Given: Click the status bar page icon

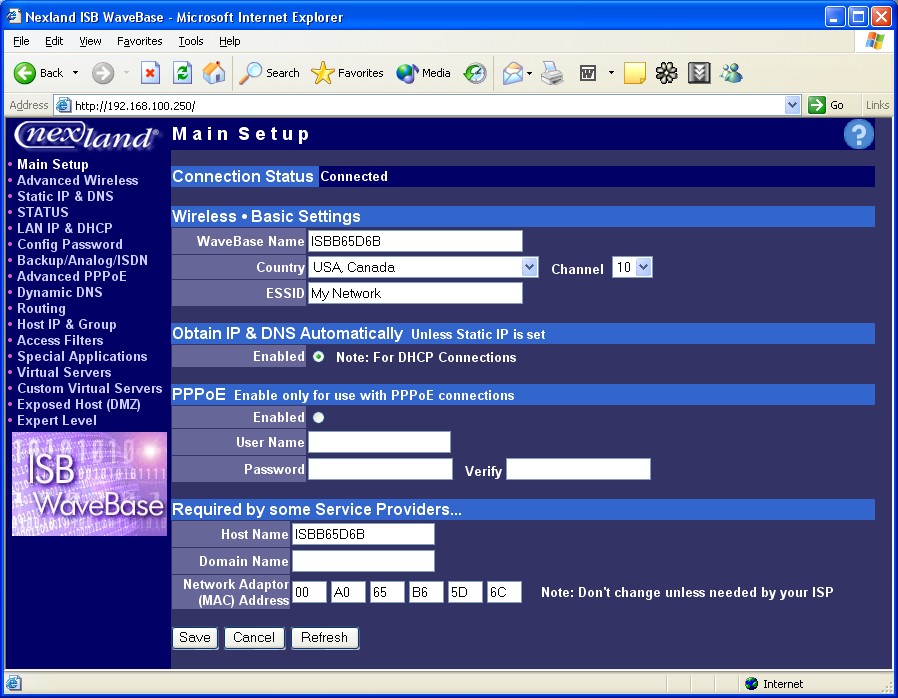Looking at the screenshot, I should (14, 683).
